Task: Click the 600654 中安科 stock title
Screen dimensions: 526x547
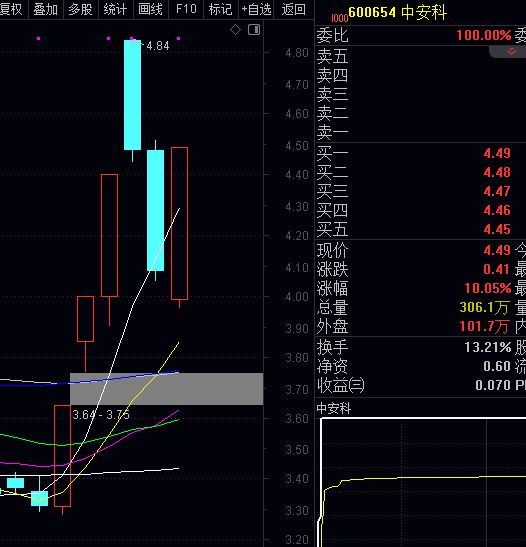Action: [397, 13]
